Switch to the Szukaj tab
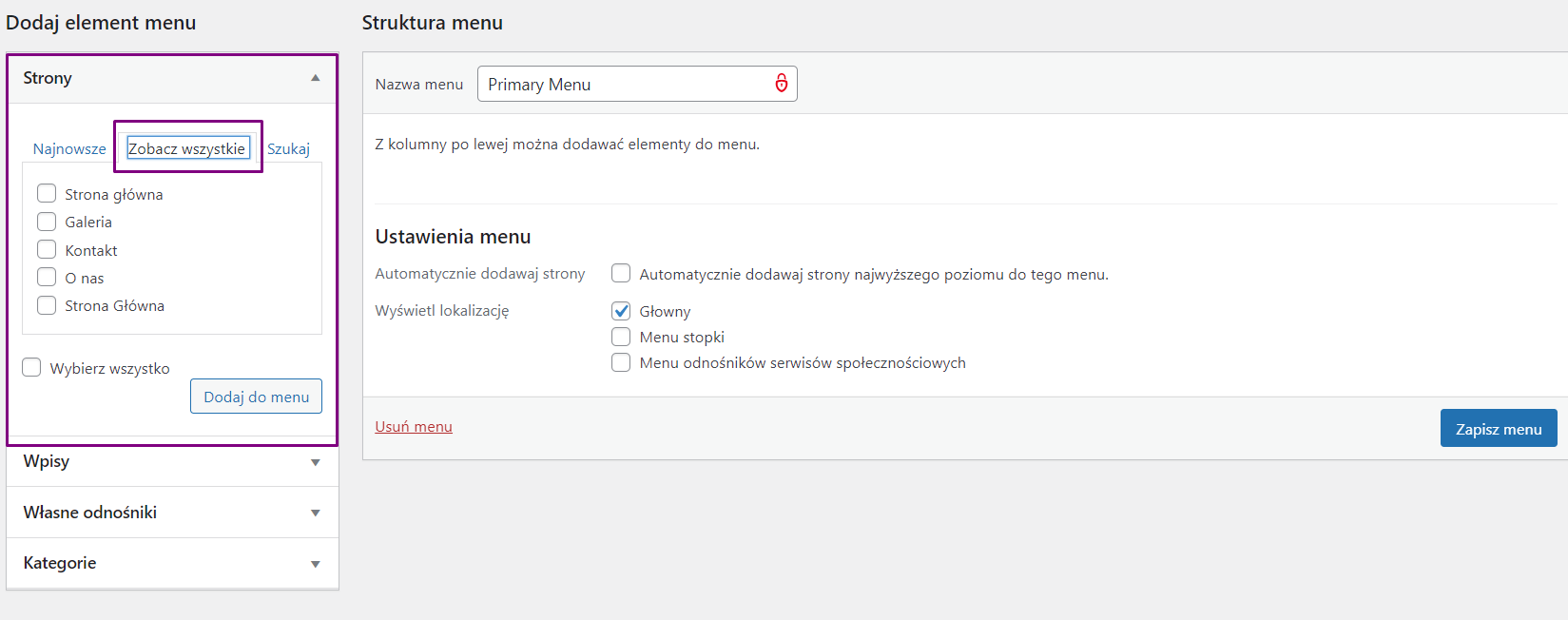 (288, 149)
